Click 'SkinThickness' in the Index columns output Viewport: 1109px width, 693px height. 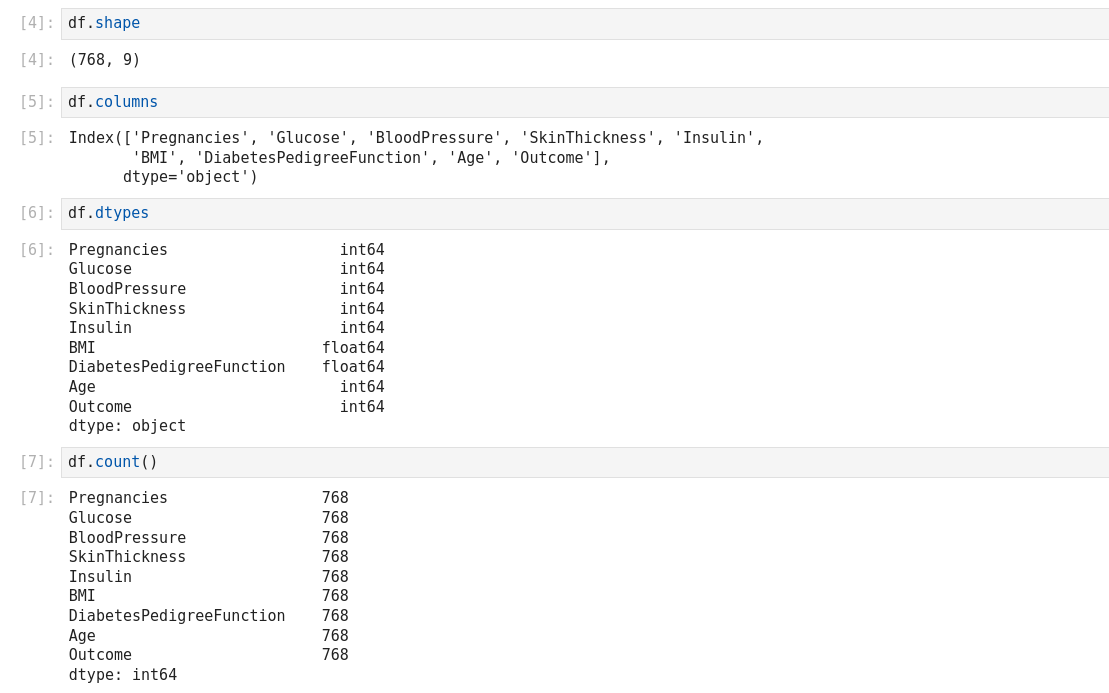tap(587, 138)
